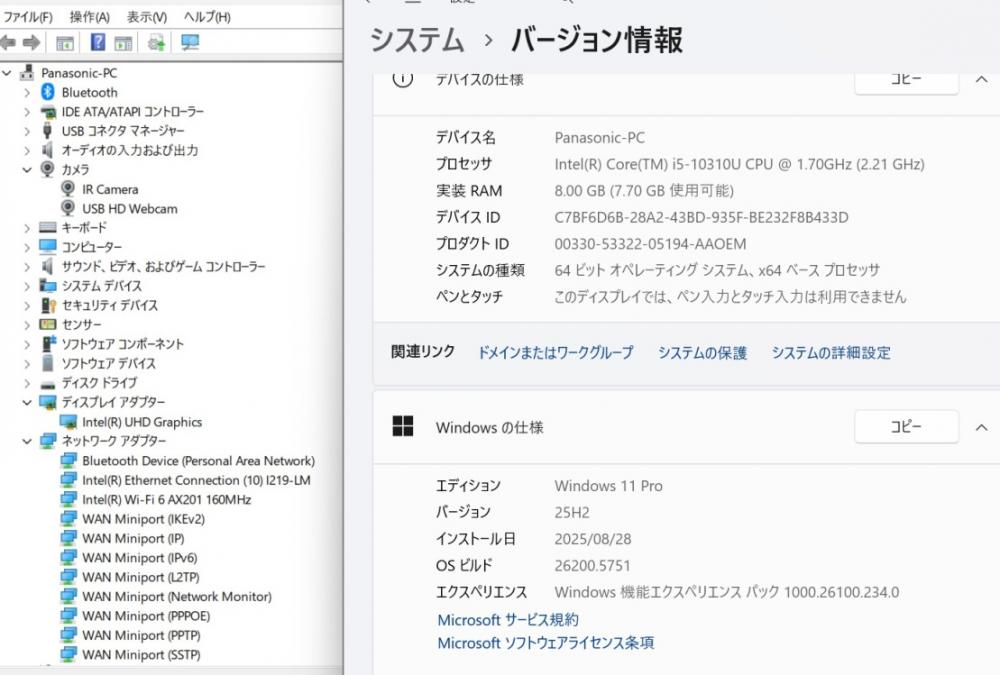The height and width of the screenshot is (675, 1000).
Task: Expand the Bluetooth category
Action: [27, 93]
